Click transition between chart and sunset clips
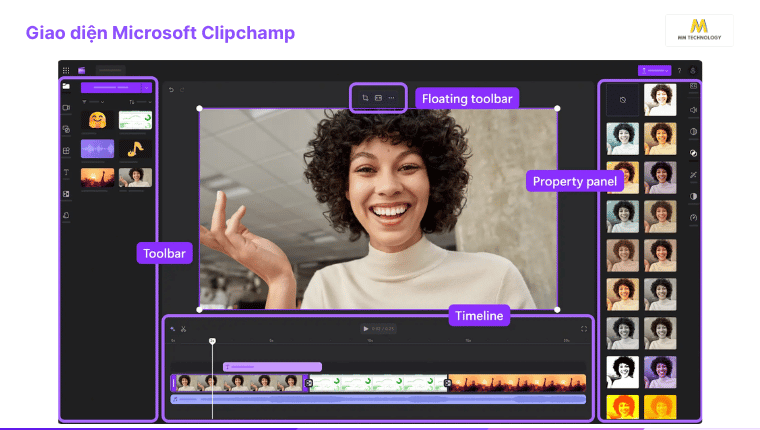760x430 pixels. (x=448, y=383)
